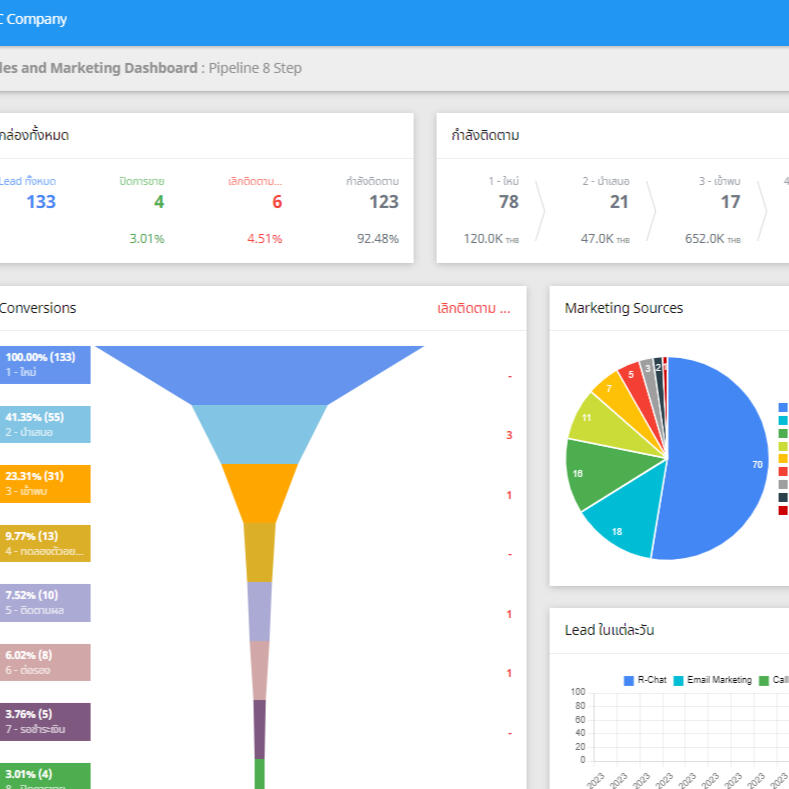The width and height of the screenshot is (789, 789).
Task: Click the blue top funnel segment
Action: 259,373
